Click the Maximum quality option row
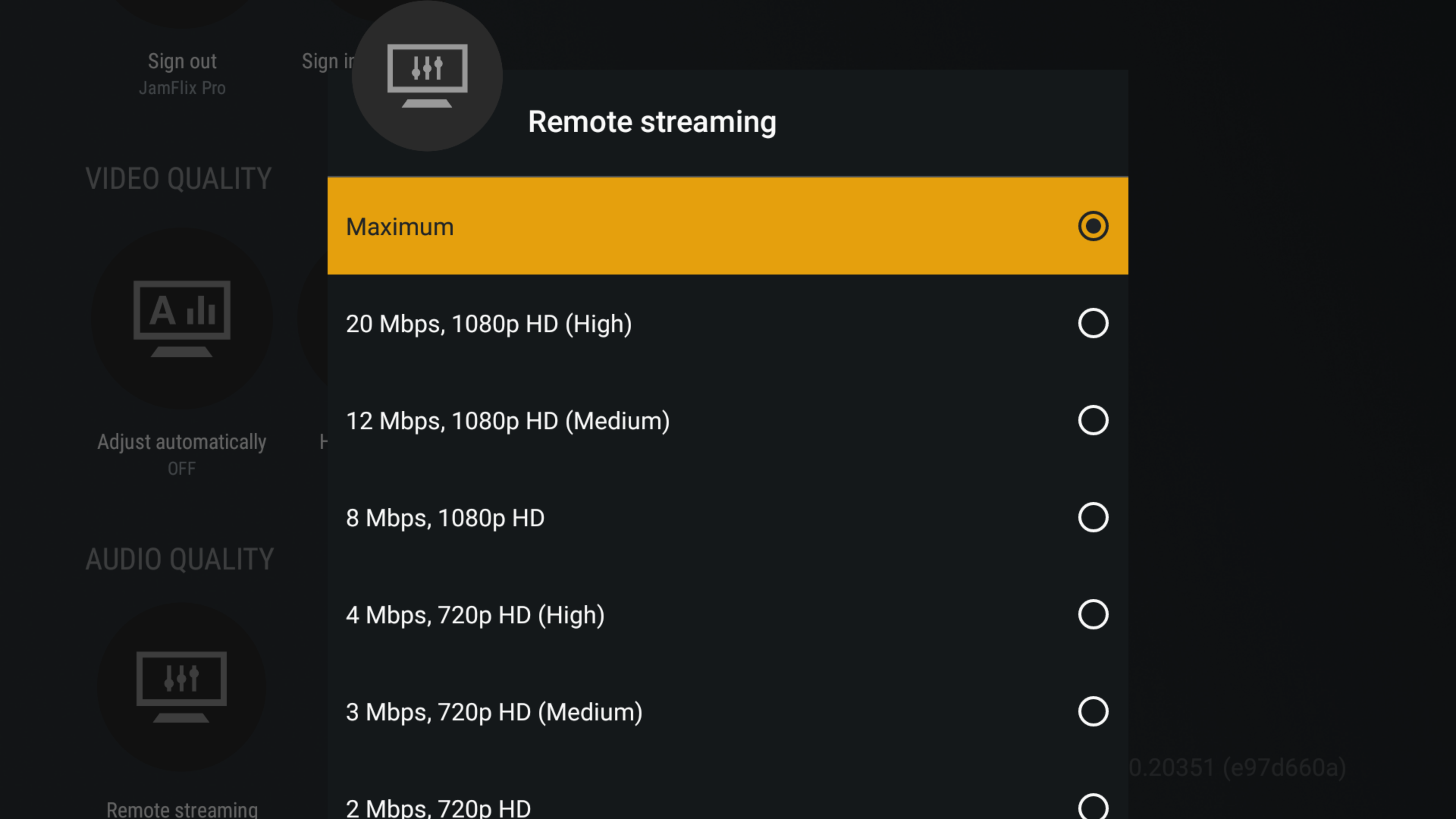The width and height of the screenshot is (1456, 819). click(x=728, y=226)
